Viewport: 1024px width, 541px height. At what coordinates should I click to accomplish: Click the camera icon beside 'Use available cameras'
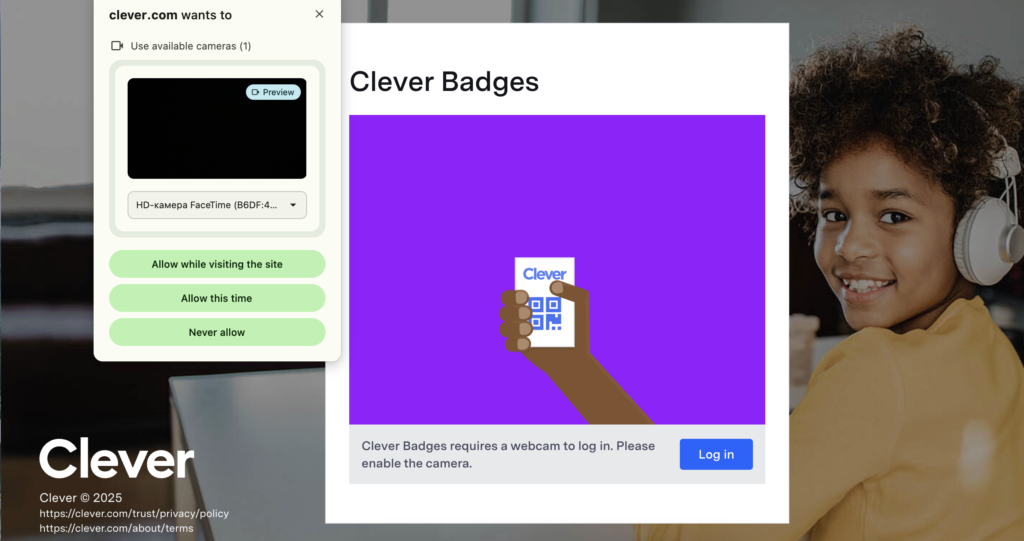tap(117, 46)
